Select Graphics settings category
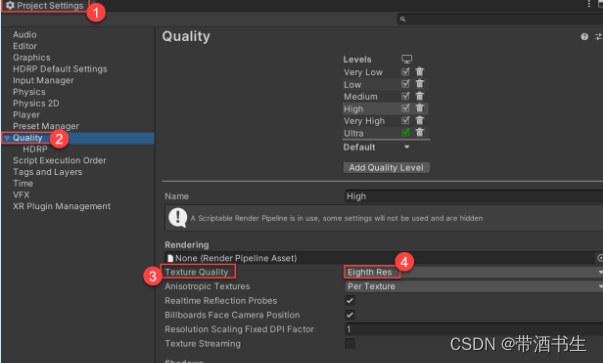 click(32, 58)
